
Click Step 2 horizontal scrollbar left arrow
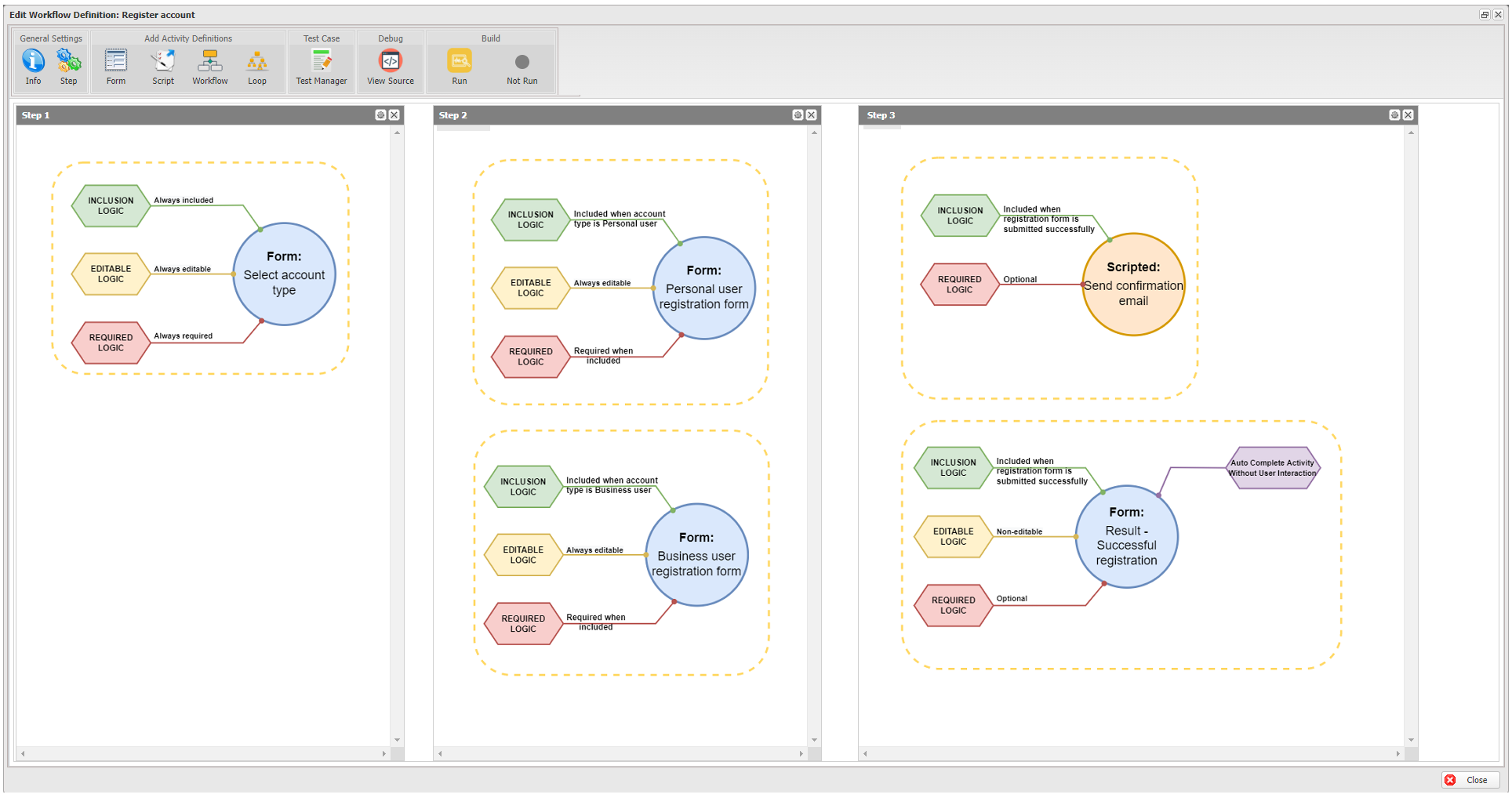click(x=440, y=754)
